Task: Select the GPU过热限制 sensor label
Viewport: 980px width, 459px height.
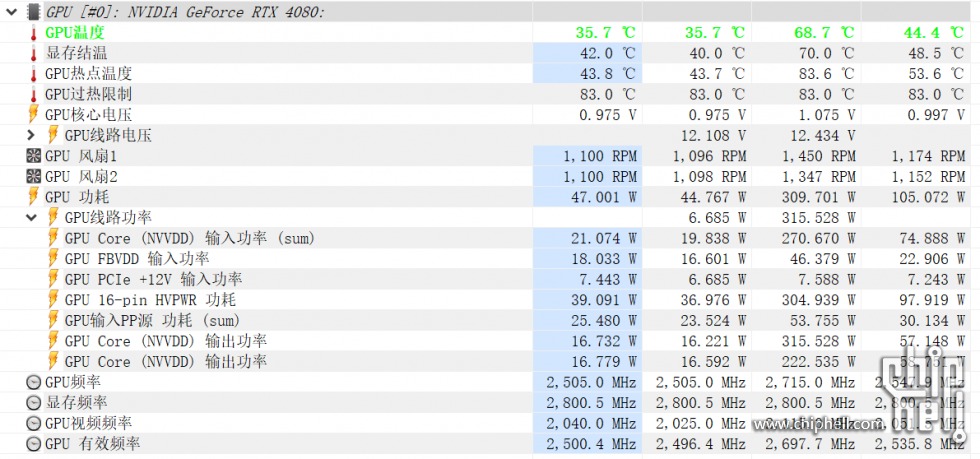Action: 88,94
